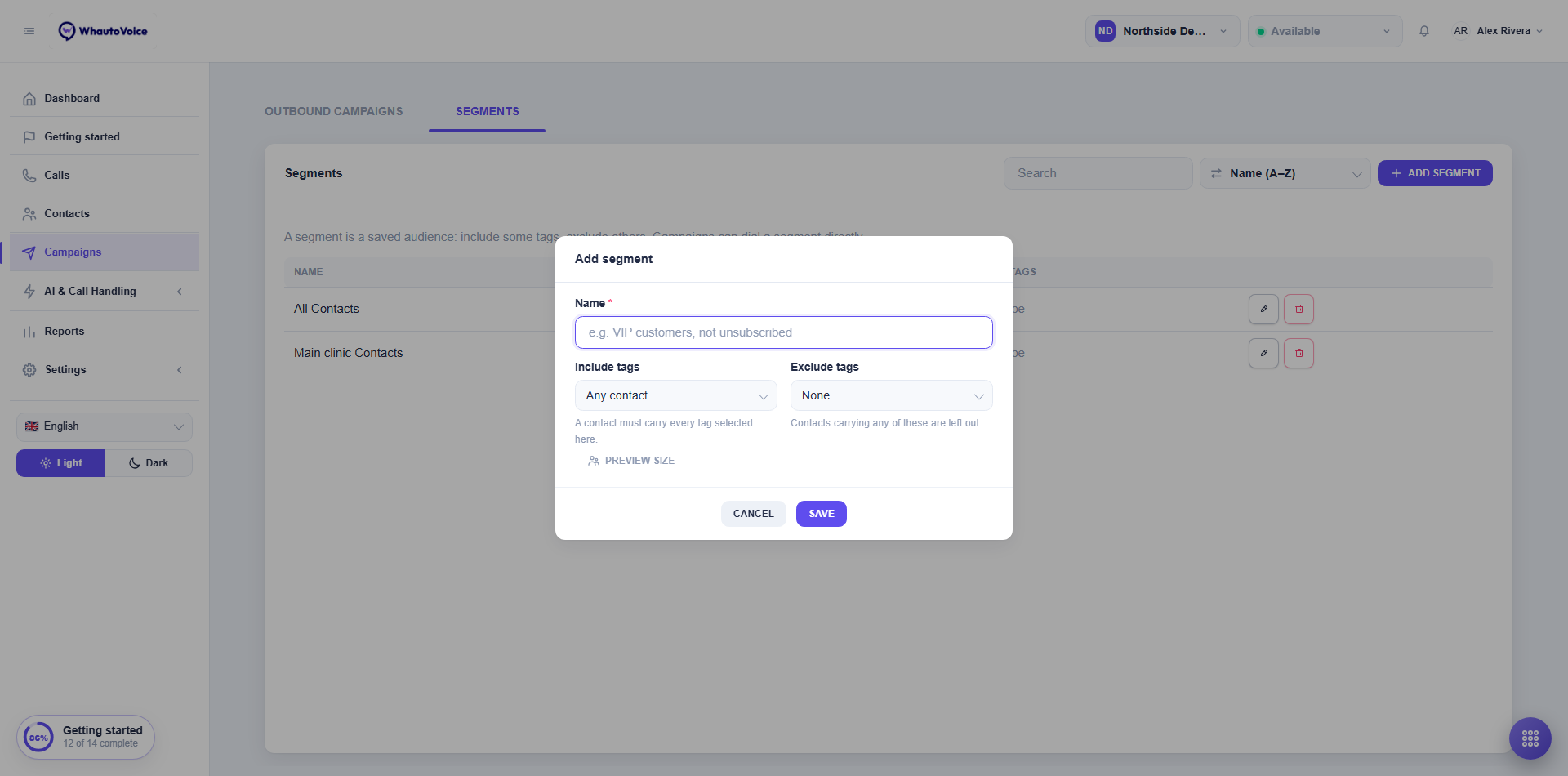The image size is (1568, 776).
Task: Click the Main clinic Contacts row name
Action: tap(349, 353)
